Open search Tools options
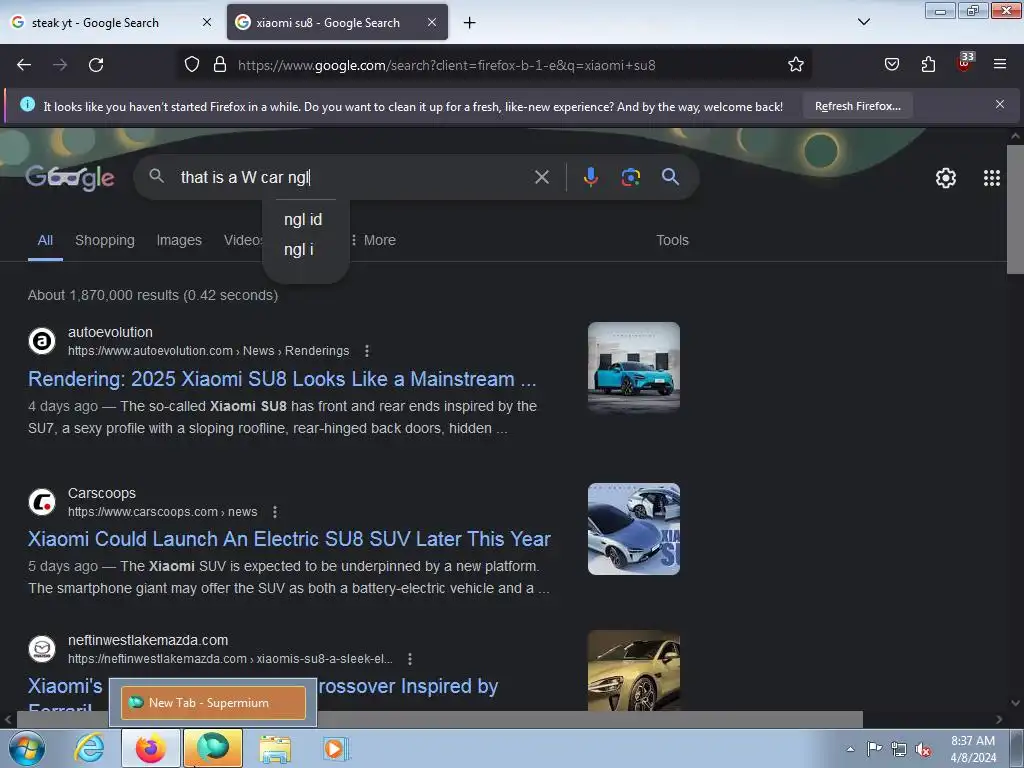1024x768 pixels. (672, 240)
